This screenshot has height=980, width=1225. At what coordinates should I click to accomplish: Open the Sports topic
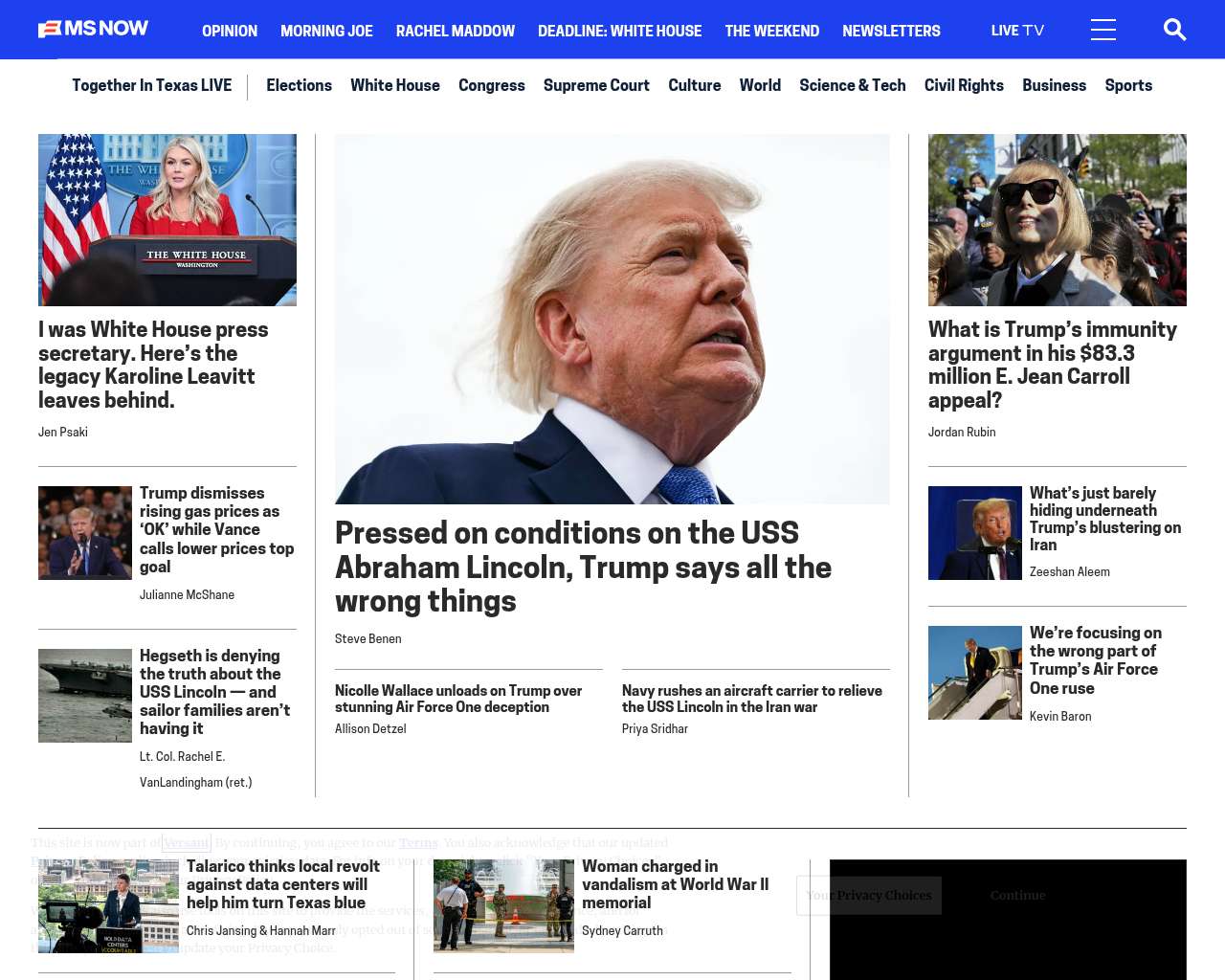[1128, 85]
